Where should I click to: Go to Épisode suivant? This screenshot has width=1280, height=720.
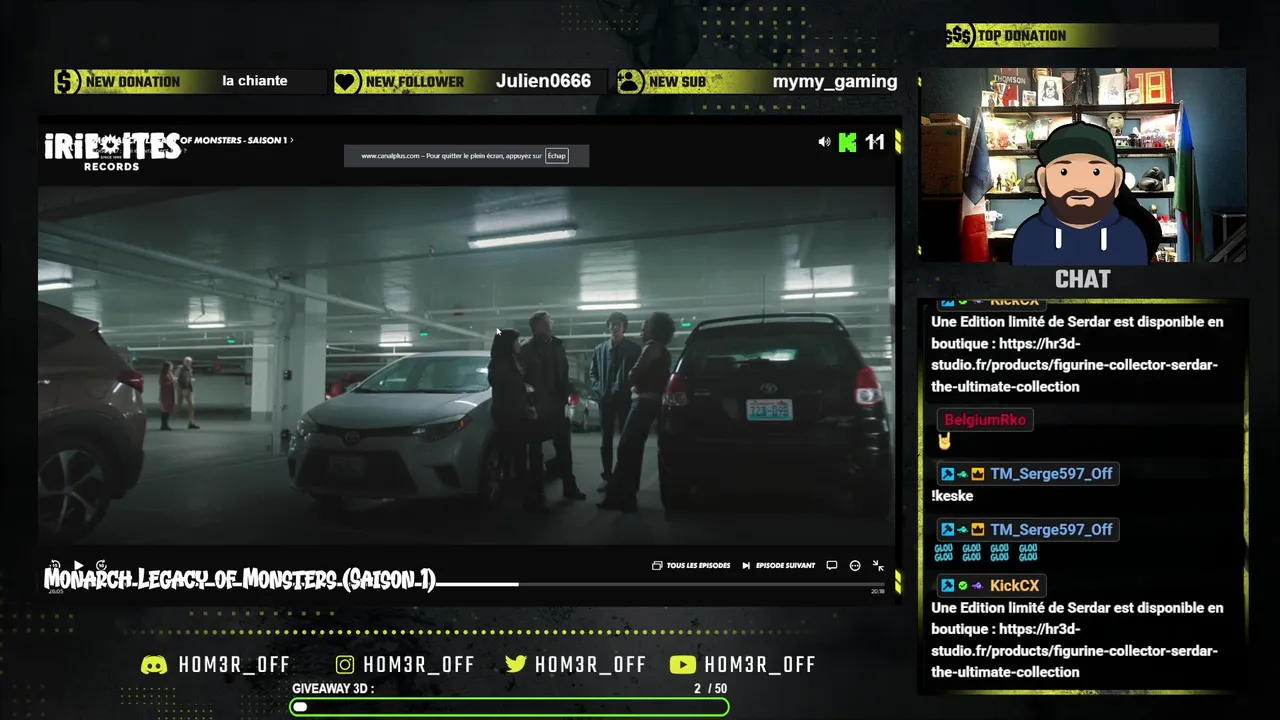pyautogui.click(x=779, y=565)
